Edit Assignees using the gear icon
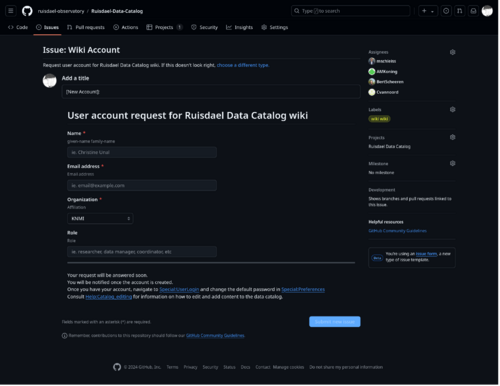Image resolution: width=500 pixels, height=386 pixels. click(452, 52)
